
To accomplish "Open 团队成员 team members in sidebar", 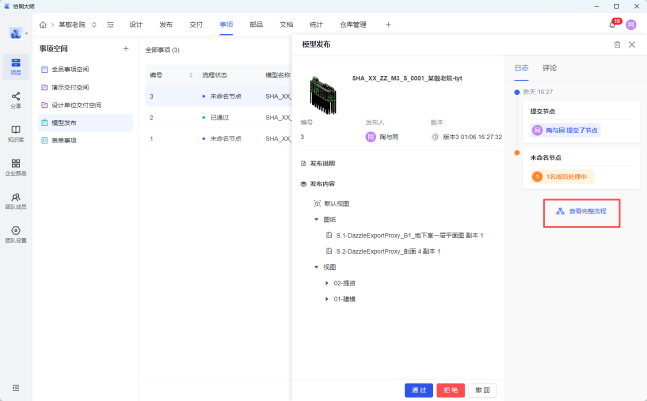I will (x=16, y=200).
